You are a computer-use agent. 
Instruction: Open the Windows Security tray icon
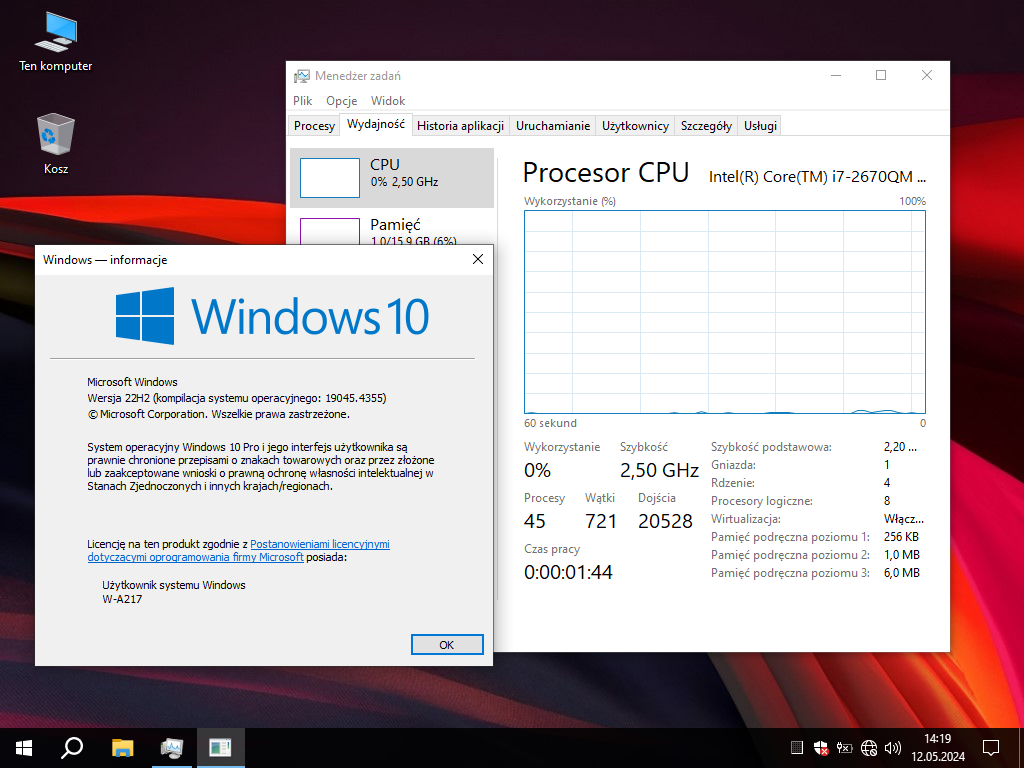pos(821,747)
